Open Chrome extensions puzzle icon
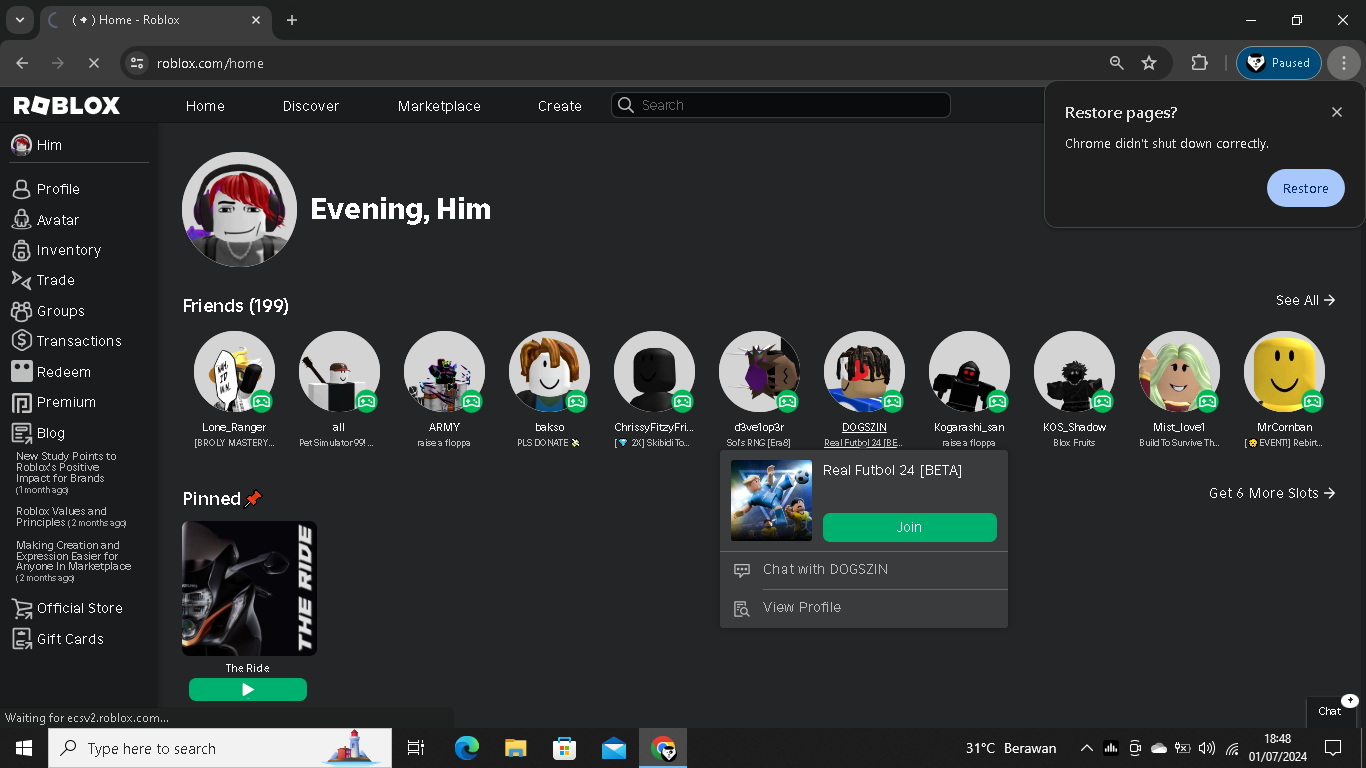This screenshot has width=1366, height=768. [x=1199, y=63]
